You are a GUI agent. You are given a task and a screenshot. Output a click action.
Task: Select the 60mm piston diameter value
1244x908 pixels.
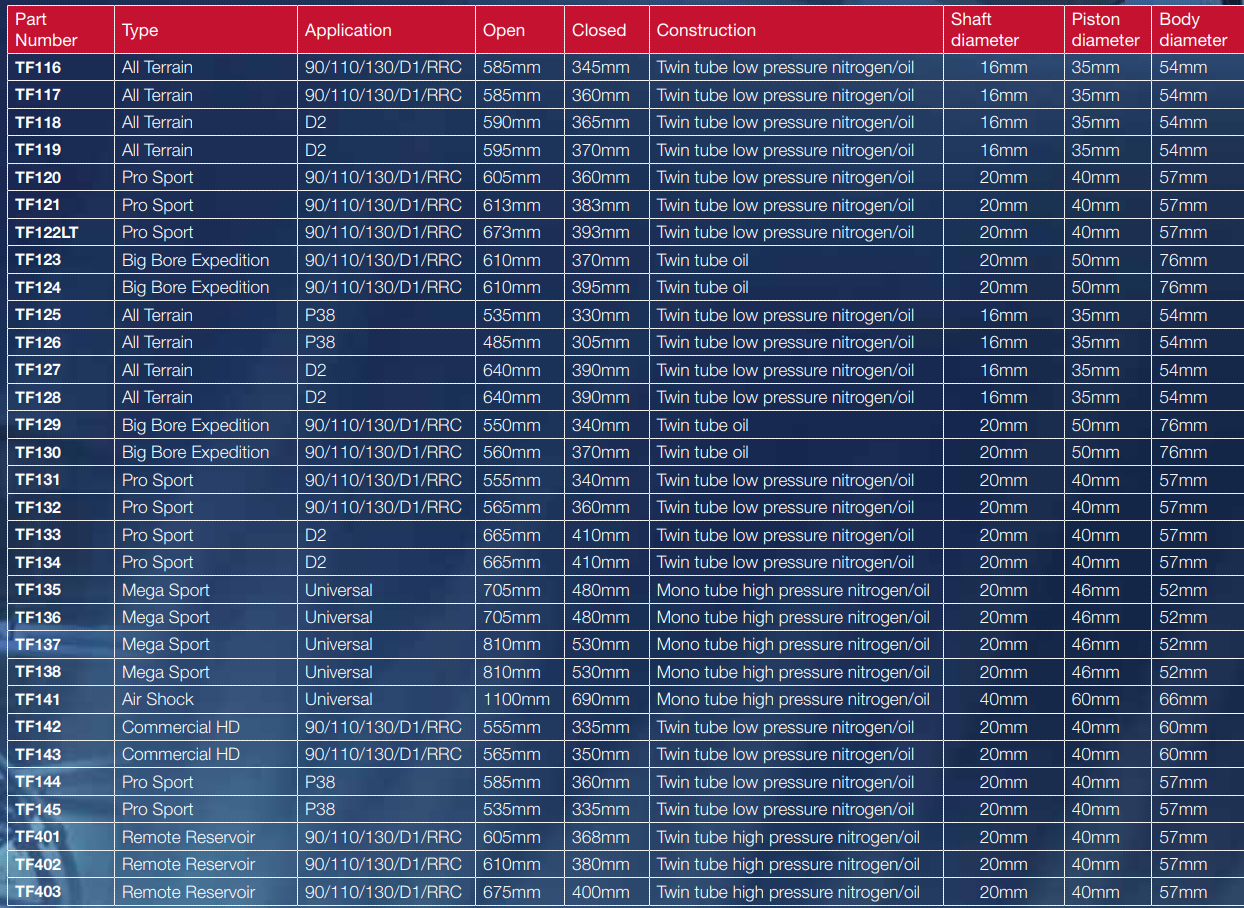point(1096,700)
